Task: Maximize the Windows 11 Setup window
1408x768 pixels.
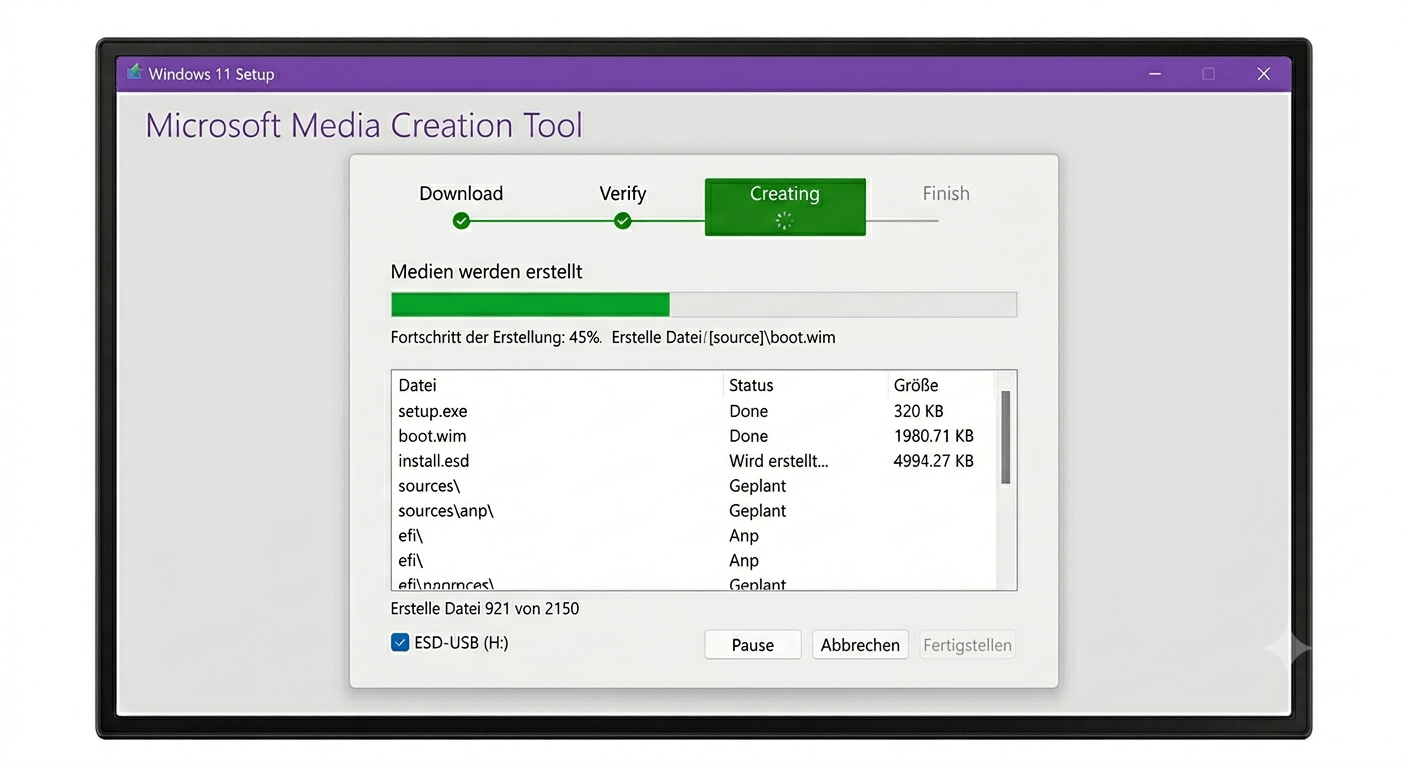Action: click(1209, 74)
